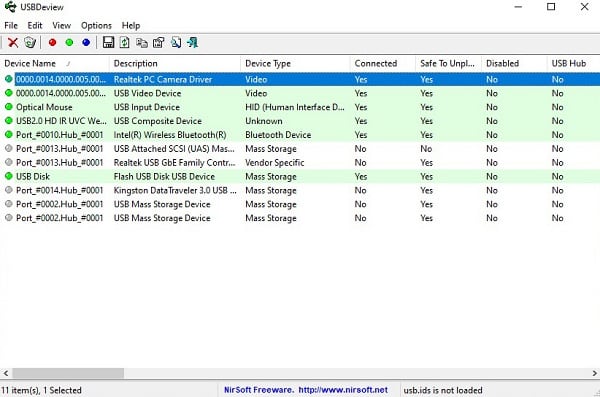The image size is (600, 397).
Task: Select the Port_#0010.Hub_#0001 device name
Action: 59,135
